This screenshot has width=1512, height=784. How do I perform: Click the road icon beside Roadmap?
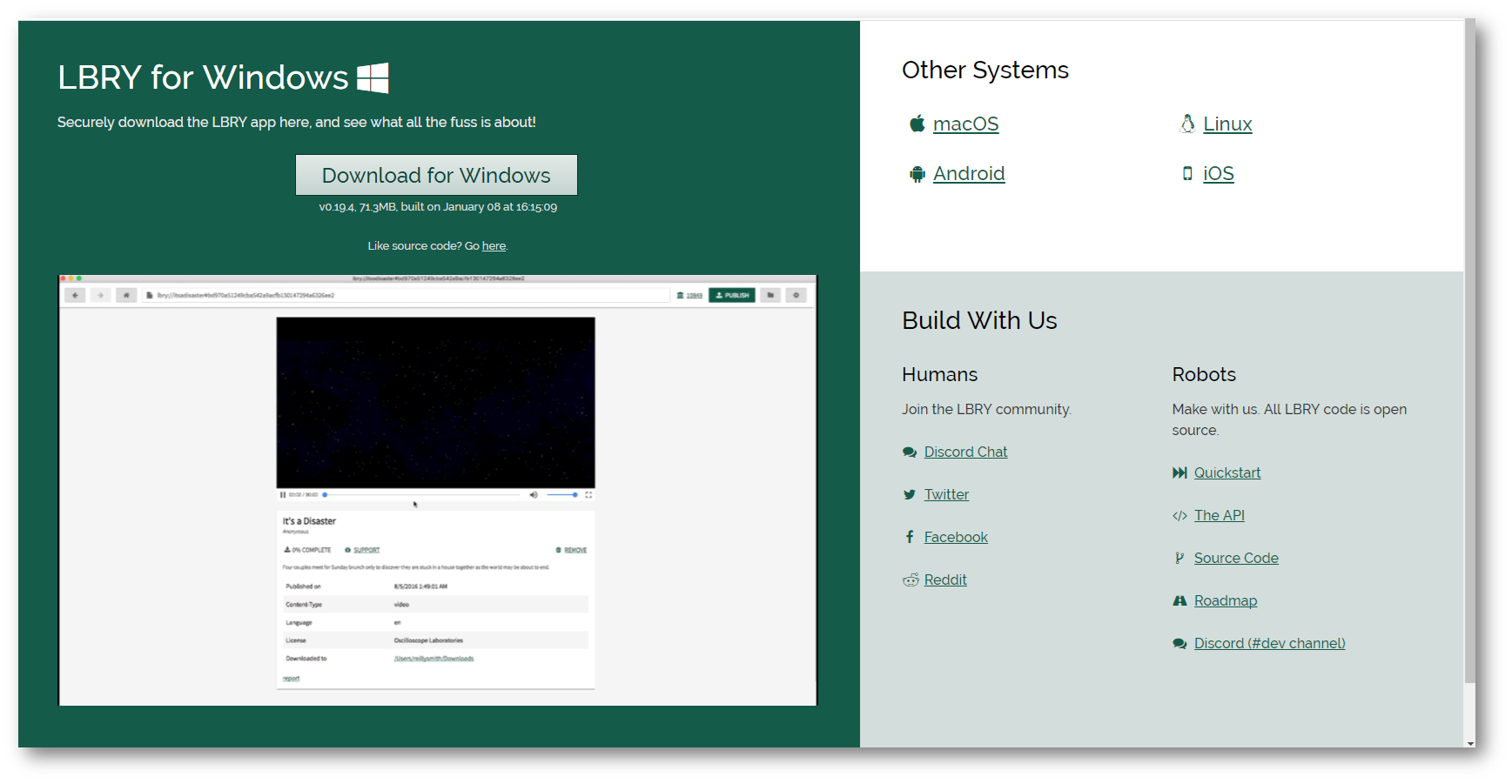pos(1179,600)
